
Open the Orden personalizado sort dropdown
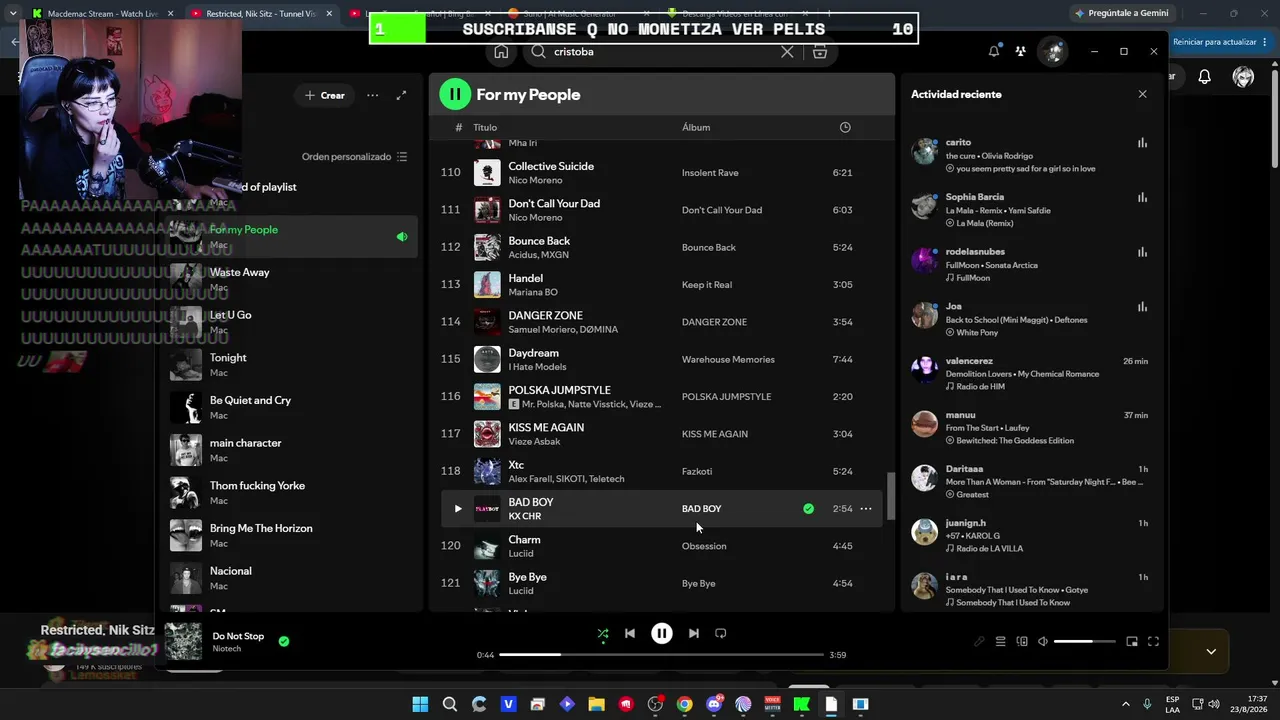354,157
